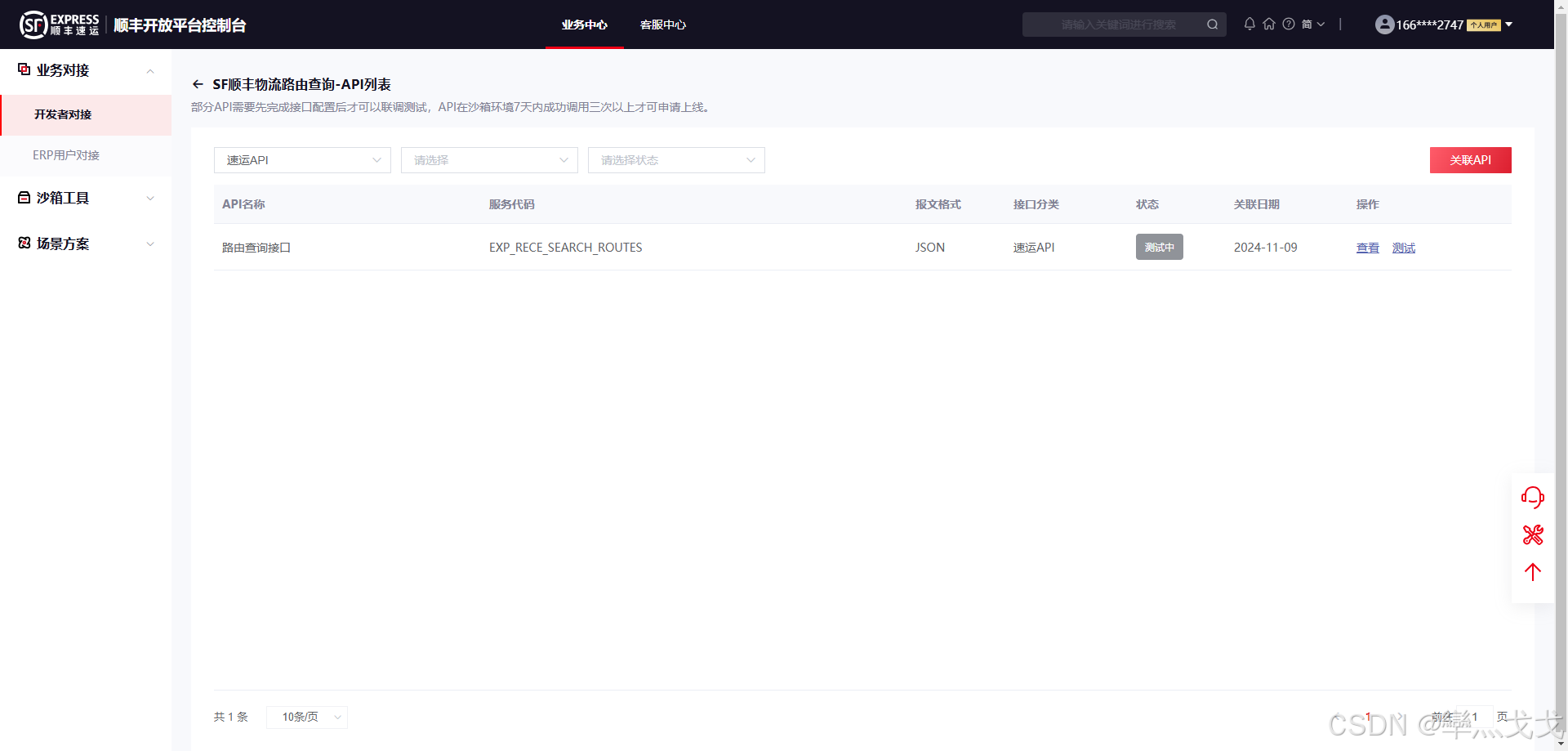Open the notification bell icon
The image size is (1568, 751).
(1249, 25)
